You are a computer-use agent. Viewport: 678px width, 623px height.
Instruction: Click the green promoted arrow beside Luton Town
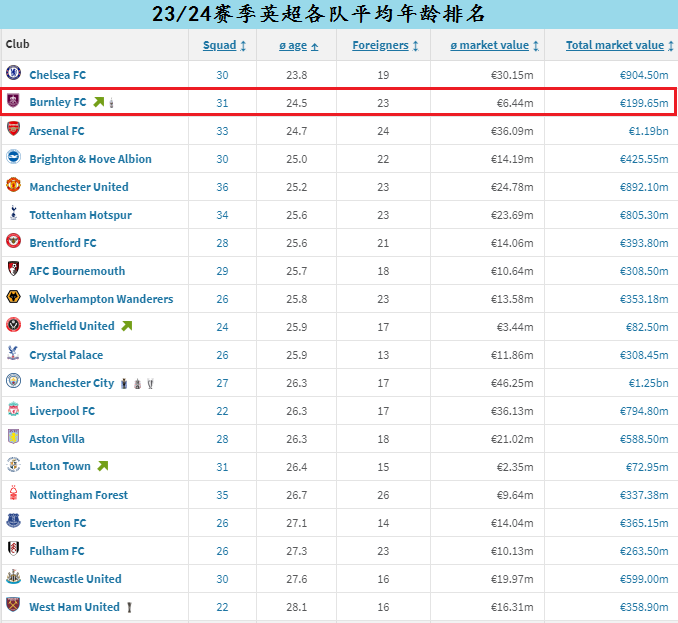tap(102, 466)
